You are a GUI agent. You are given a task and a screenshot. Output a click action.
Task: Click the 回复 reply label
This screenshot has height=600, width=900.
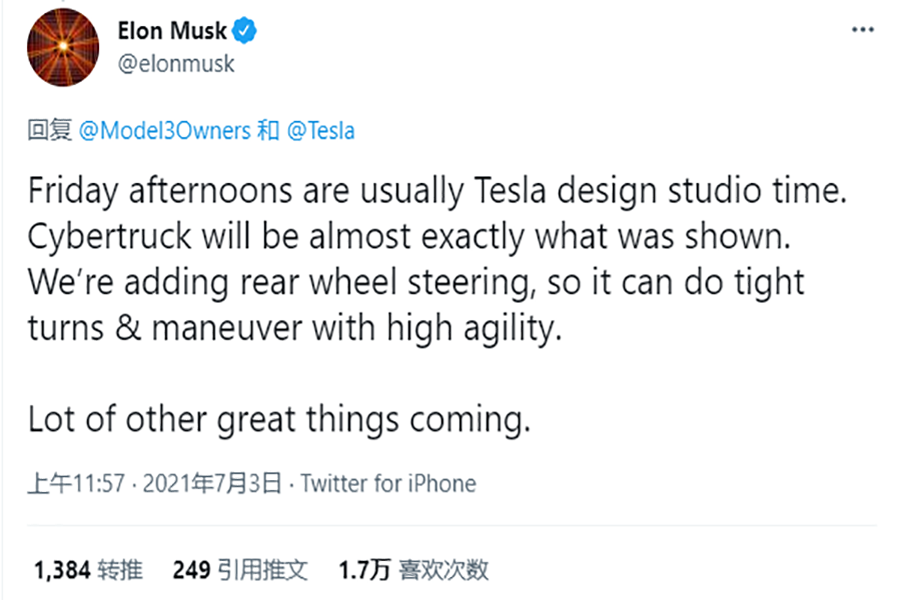50,130
